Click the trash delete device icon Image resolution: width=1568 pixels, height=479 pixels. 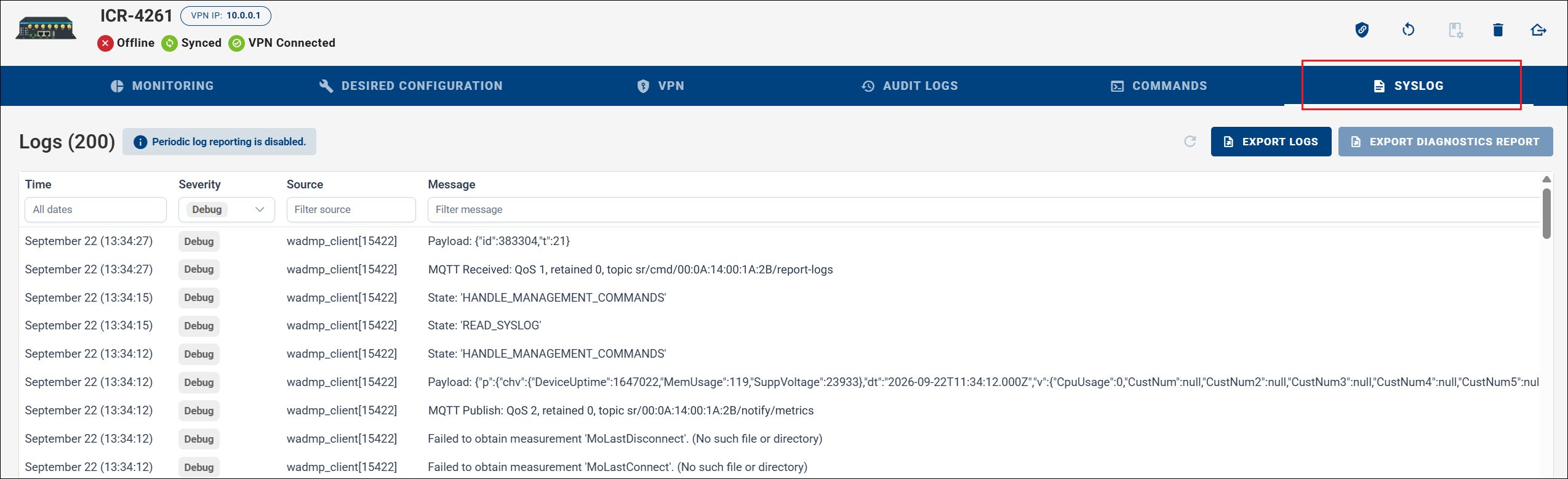pyautogui.click(x=1498, y=30)
